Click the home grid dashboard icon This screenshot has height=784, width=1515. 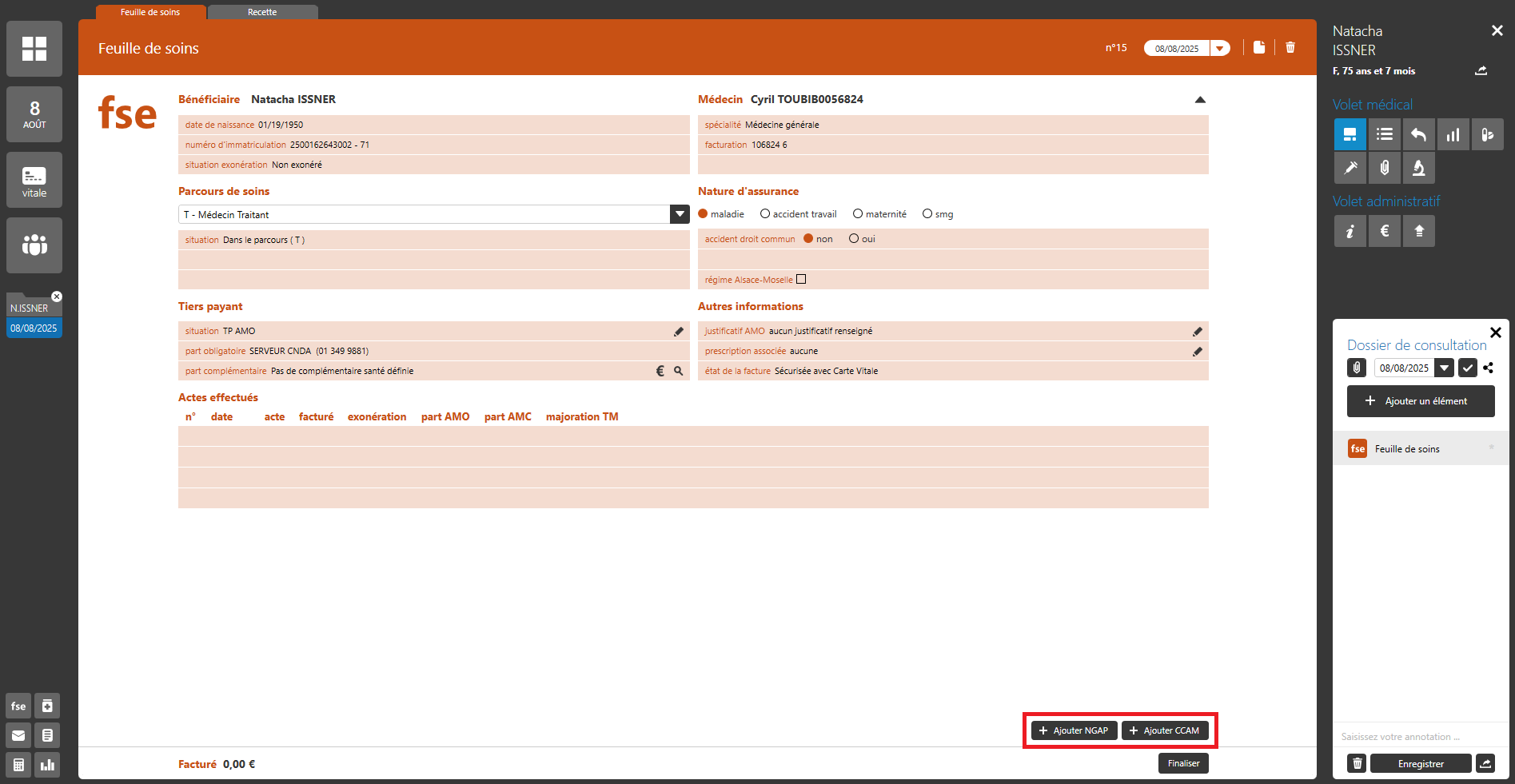34,49
